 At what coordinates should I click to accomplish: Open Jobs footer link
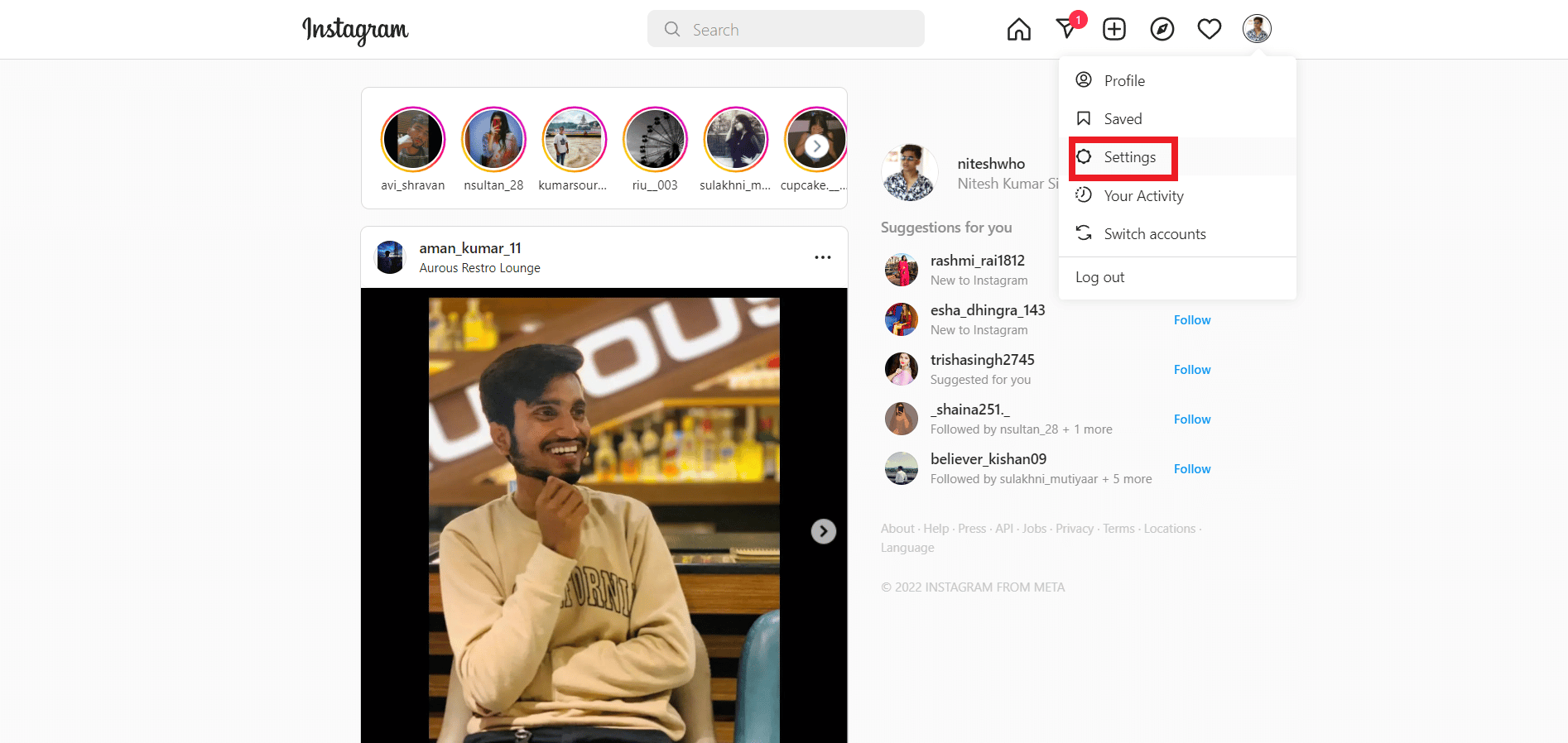pos(1035,529)
